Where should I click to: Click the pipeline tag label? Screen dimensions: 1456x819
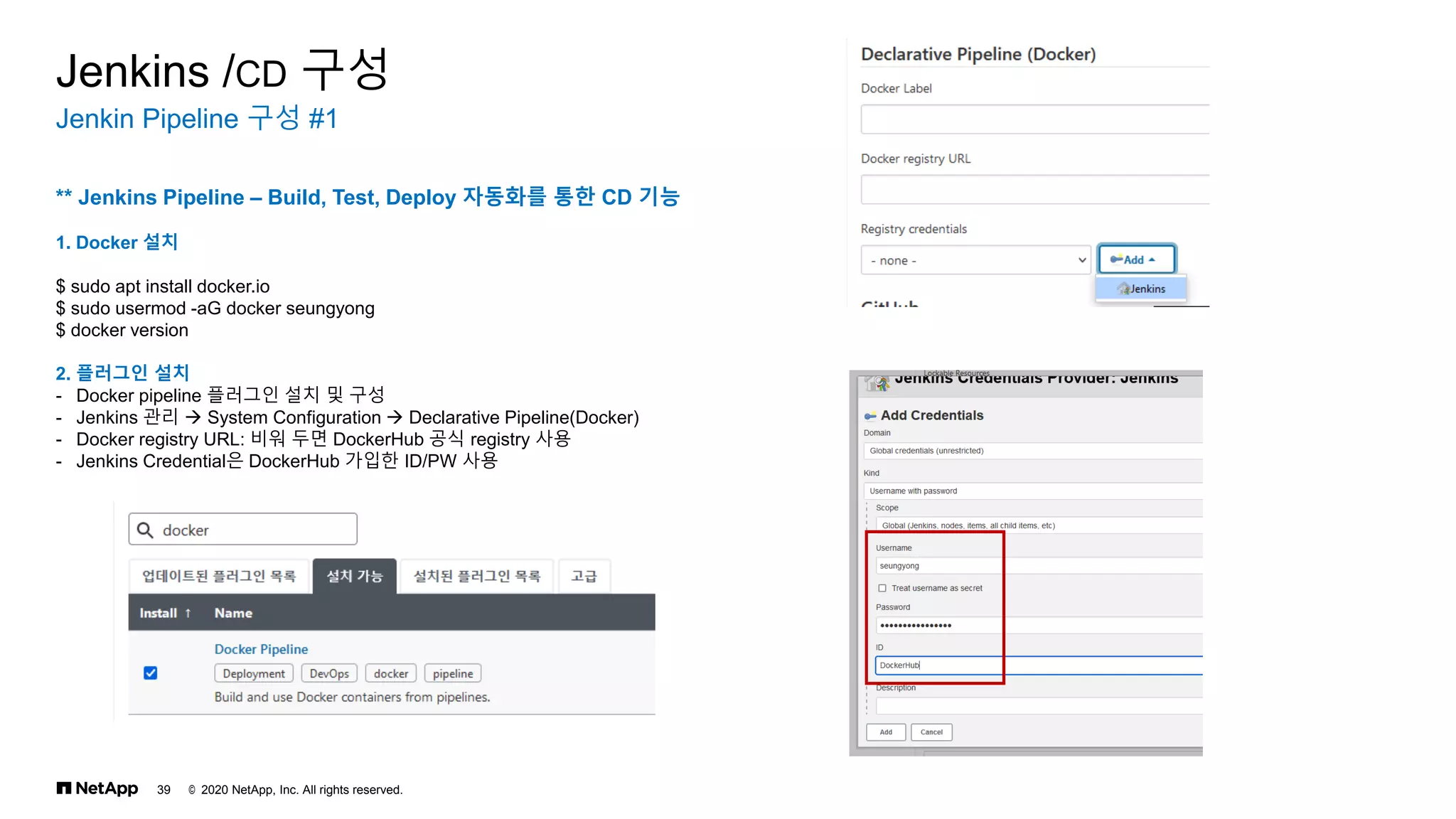(453, 673)
